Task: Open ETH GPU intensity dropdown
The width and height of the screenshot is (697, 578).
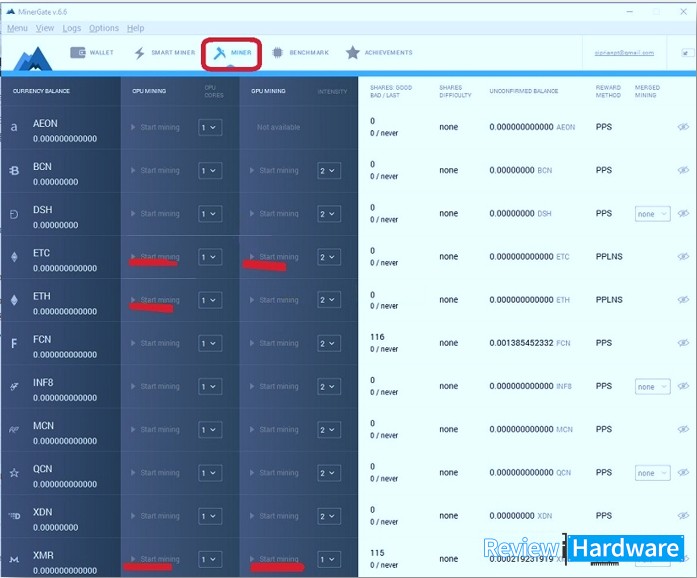Action: [x=329, y=300]
